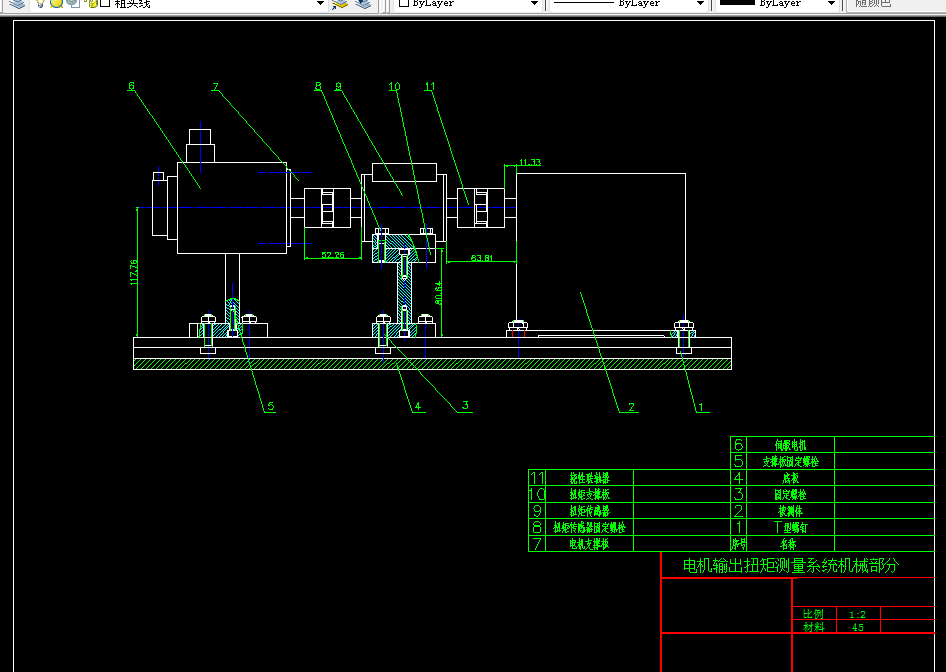The height and width of the screenshot is (672, 946).
Task: Toggle the layer on/off light bulb icon
Action: 40,3
